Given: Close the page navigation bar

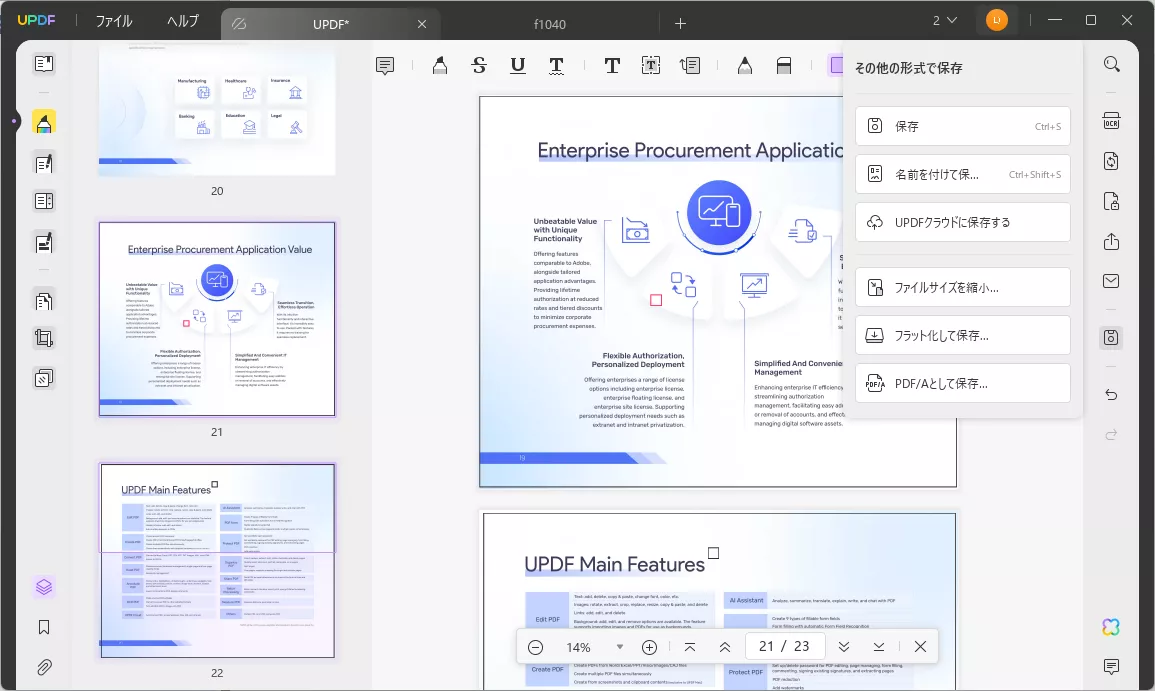Looking at the screenshot, I should pos(920,647).
